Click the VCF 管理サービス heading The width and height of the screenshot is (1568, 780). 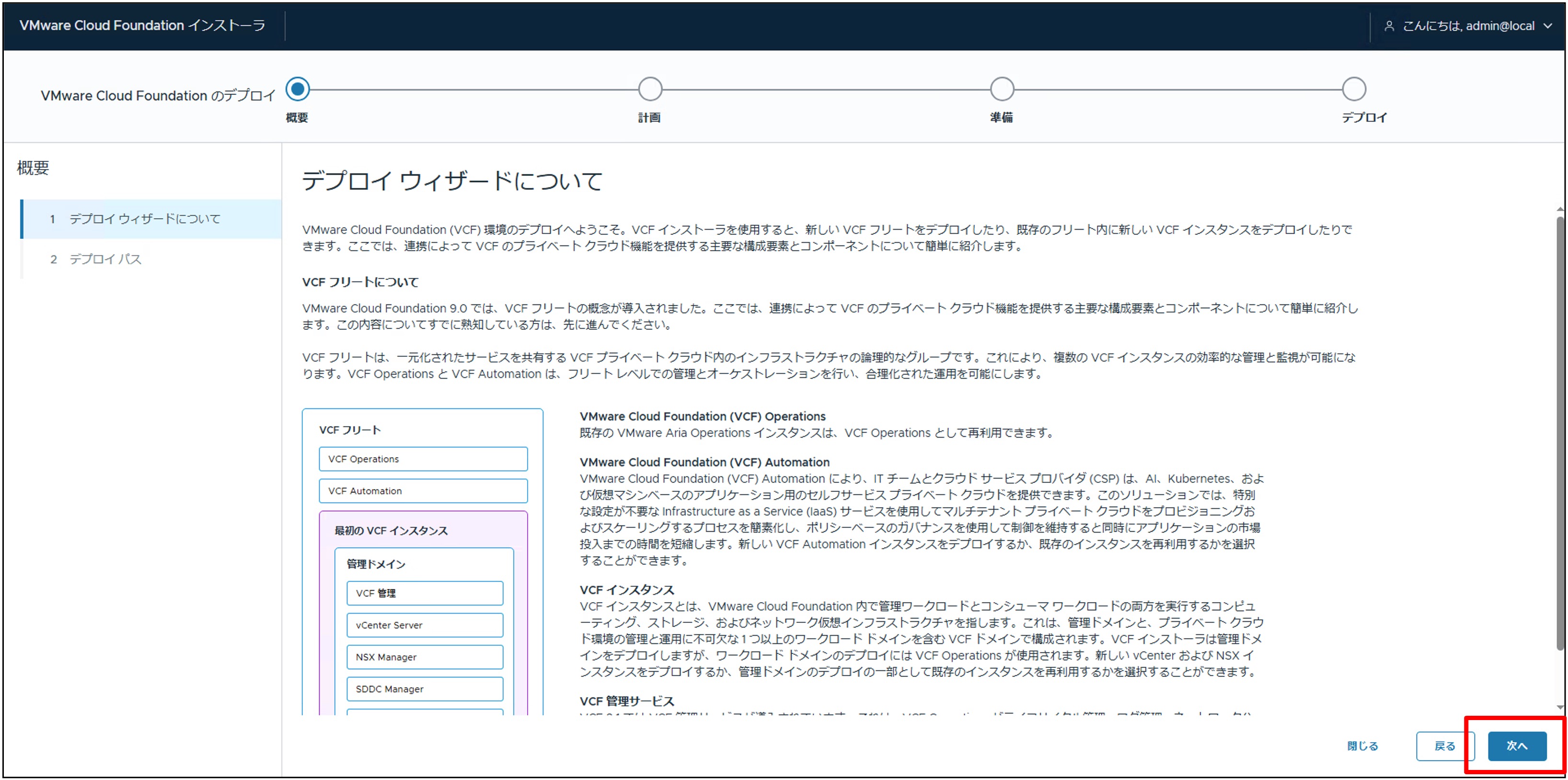[x=627, y=701]
